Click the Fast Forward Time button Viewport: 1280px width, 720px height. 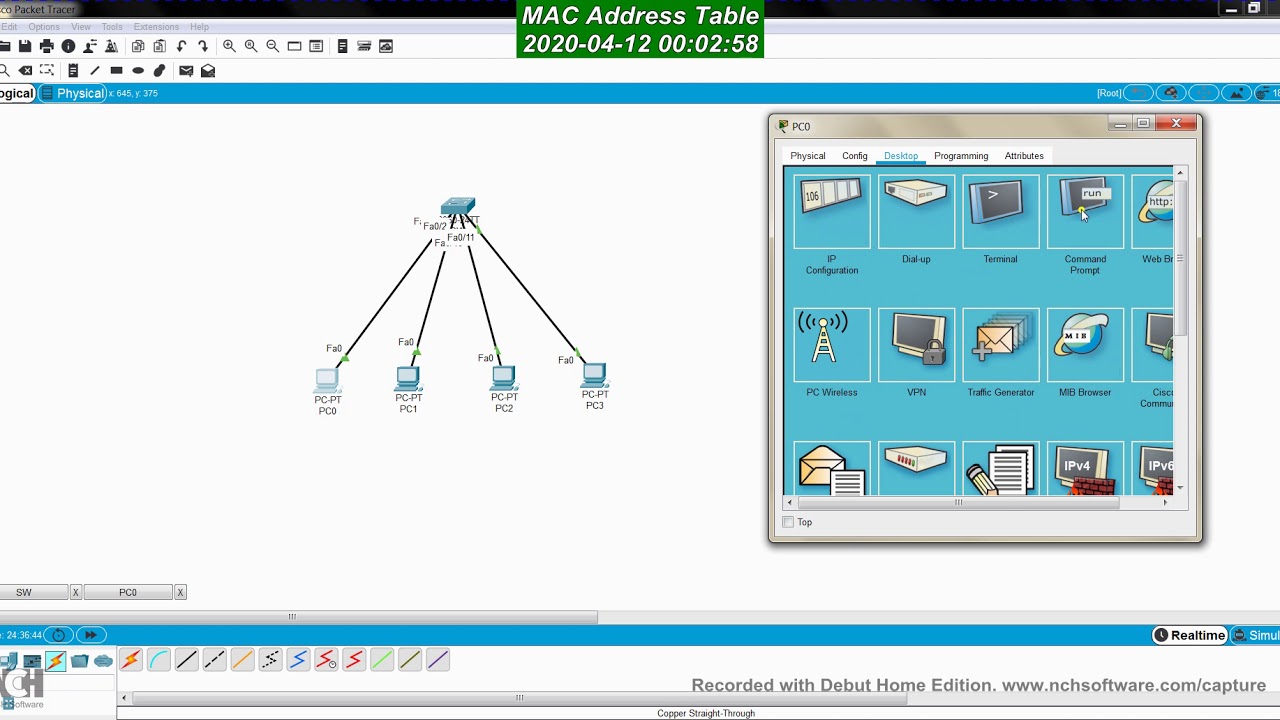pos(90,635)
